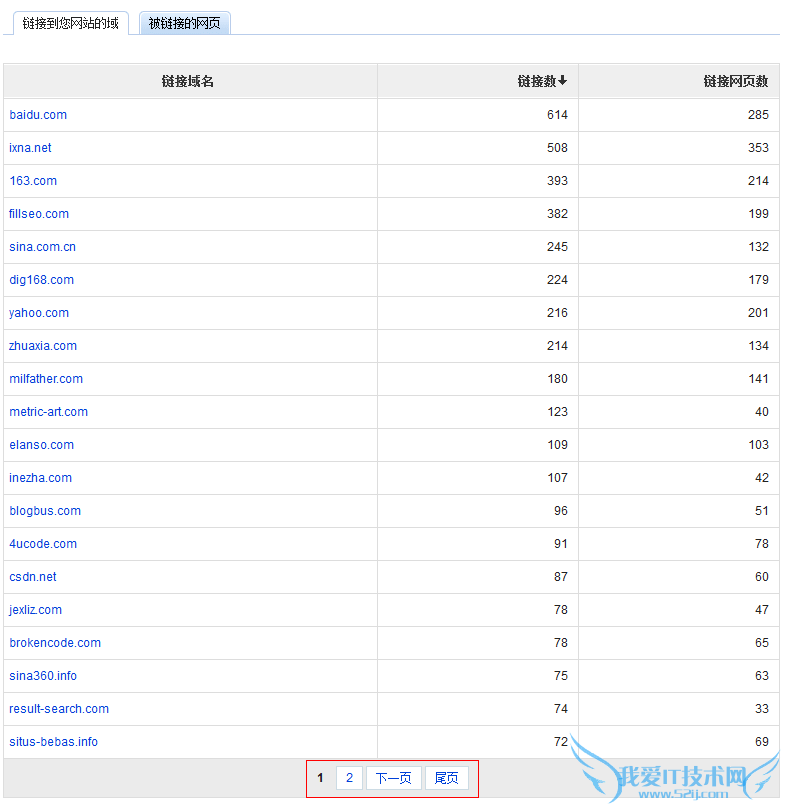The image size is (786, 809).
Task: Click 下一页 next page button
Action: tap(394, 778)
